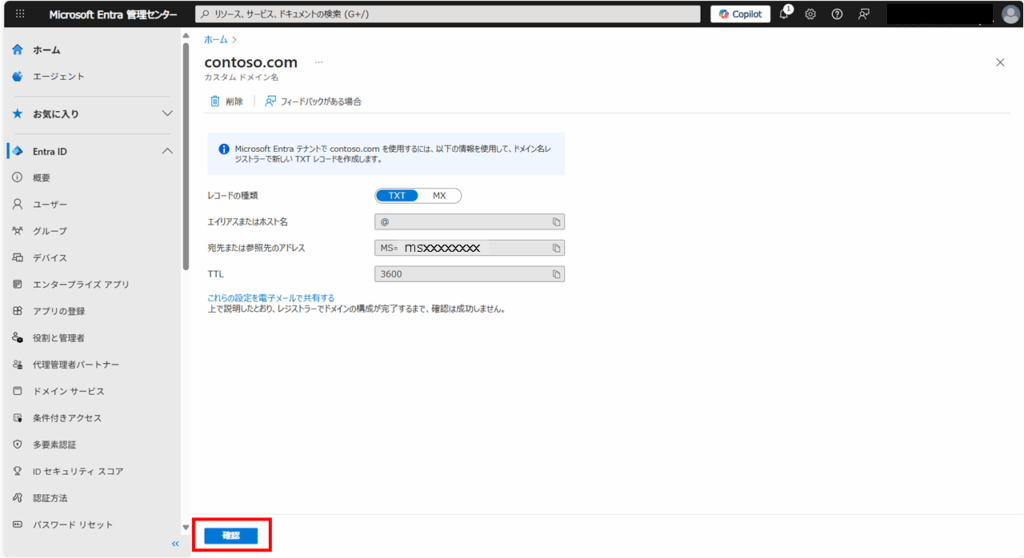Click the 削除 trash icon
Image resolution: width=1024 pixels, height=558 pixels.
click(215, 101)
